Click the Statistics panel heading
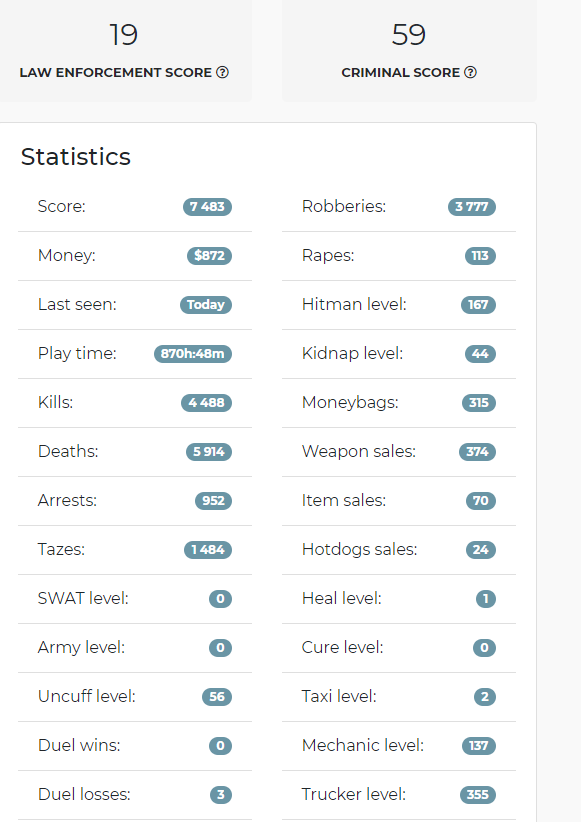581x822 pixels. click(76, 157)
